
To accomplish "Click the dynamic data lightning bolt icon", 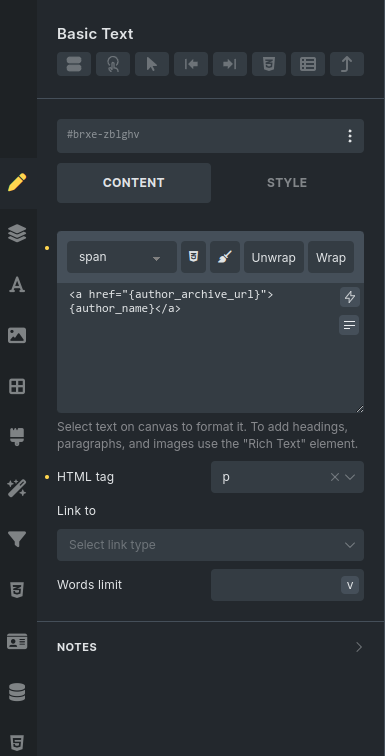I will (x=349, y=297).
